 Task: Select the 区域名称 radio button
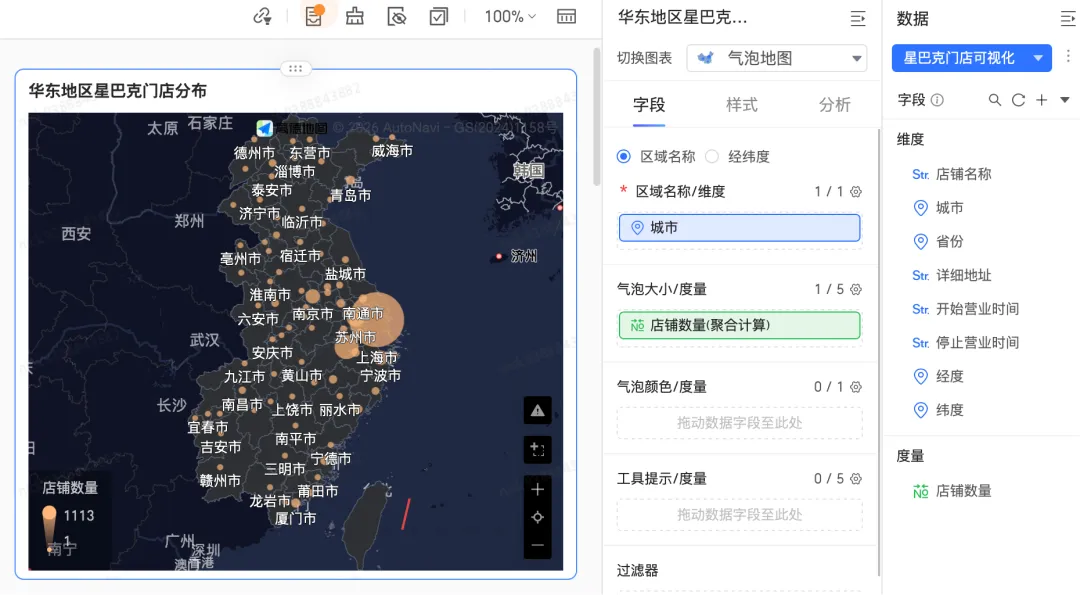click(x=624, y=156)
